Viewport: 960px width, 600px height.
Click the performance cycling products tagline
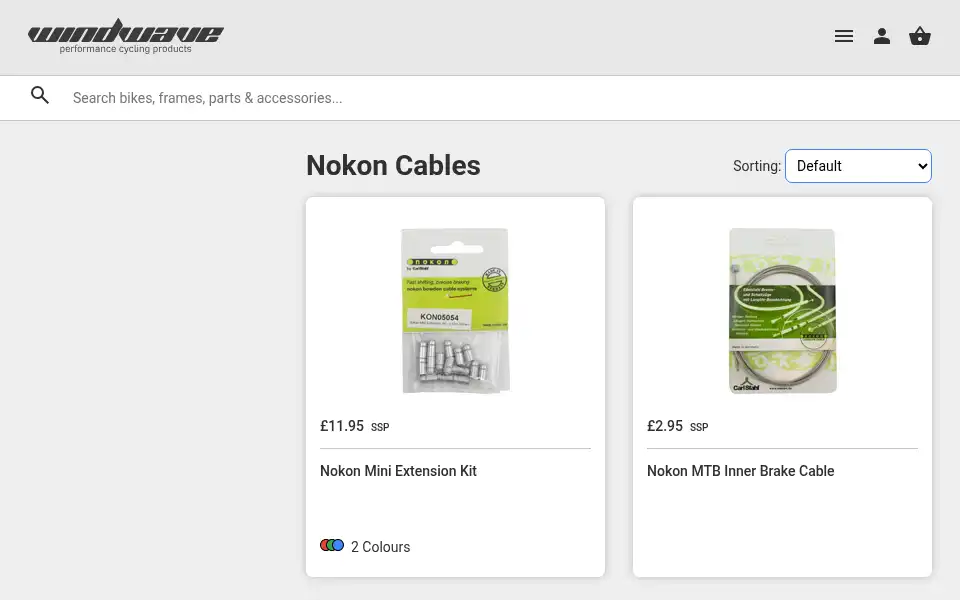point(126,49)
